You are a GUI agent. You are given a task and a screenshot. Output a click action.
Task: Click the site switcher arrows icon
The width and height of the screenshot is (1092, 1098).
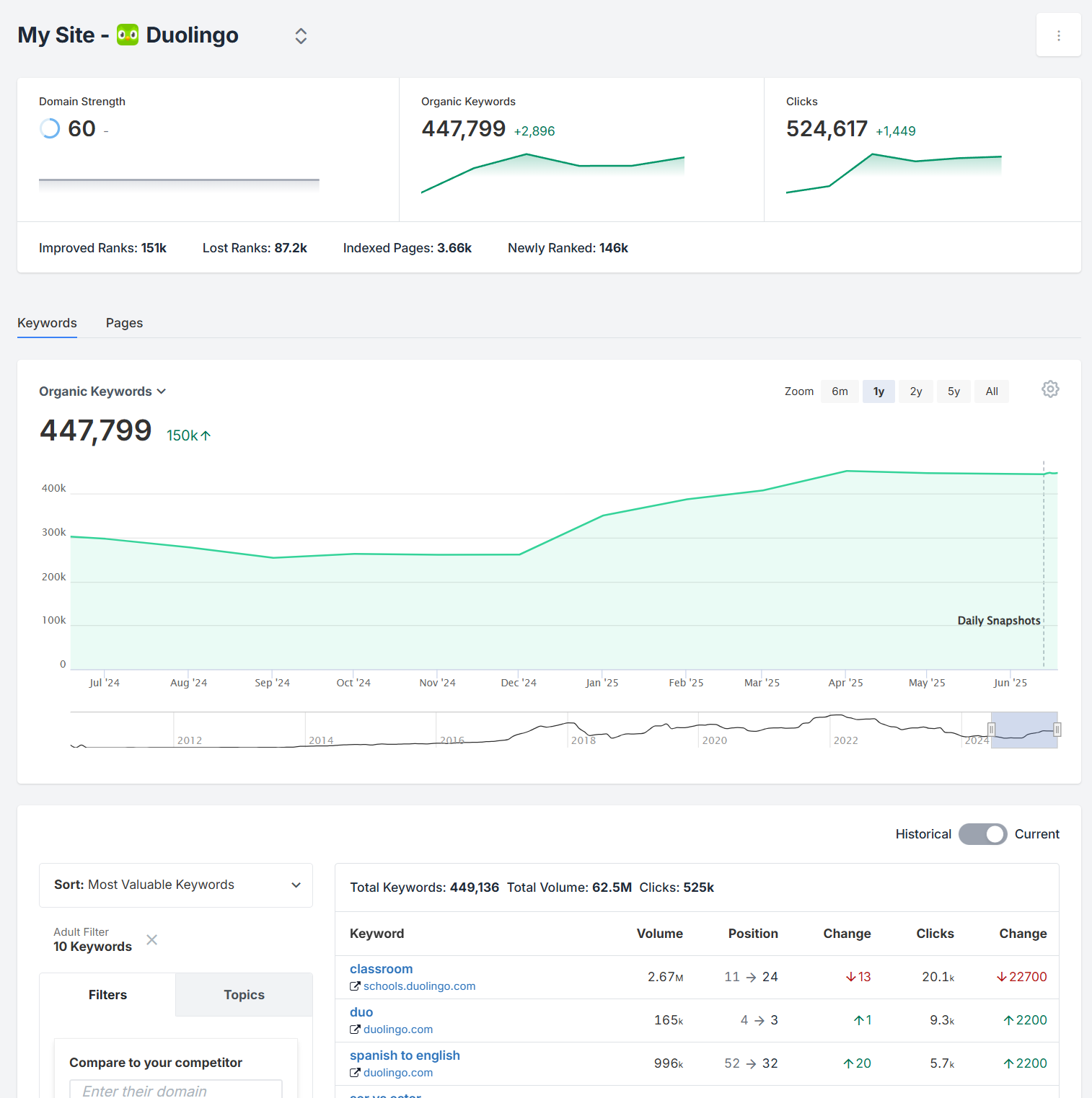(300, 35)
